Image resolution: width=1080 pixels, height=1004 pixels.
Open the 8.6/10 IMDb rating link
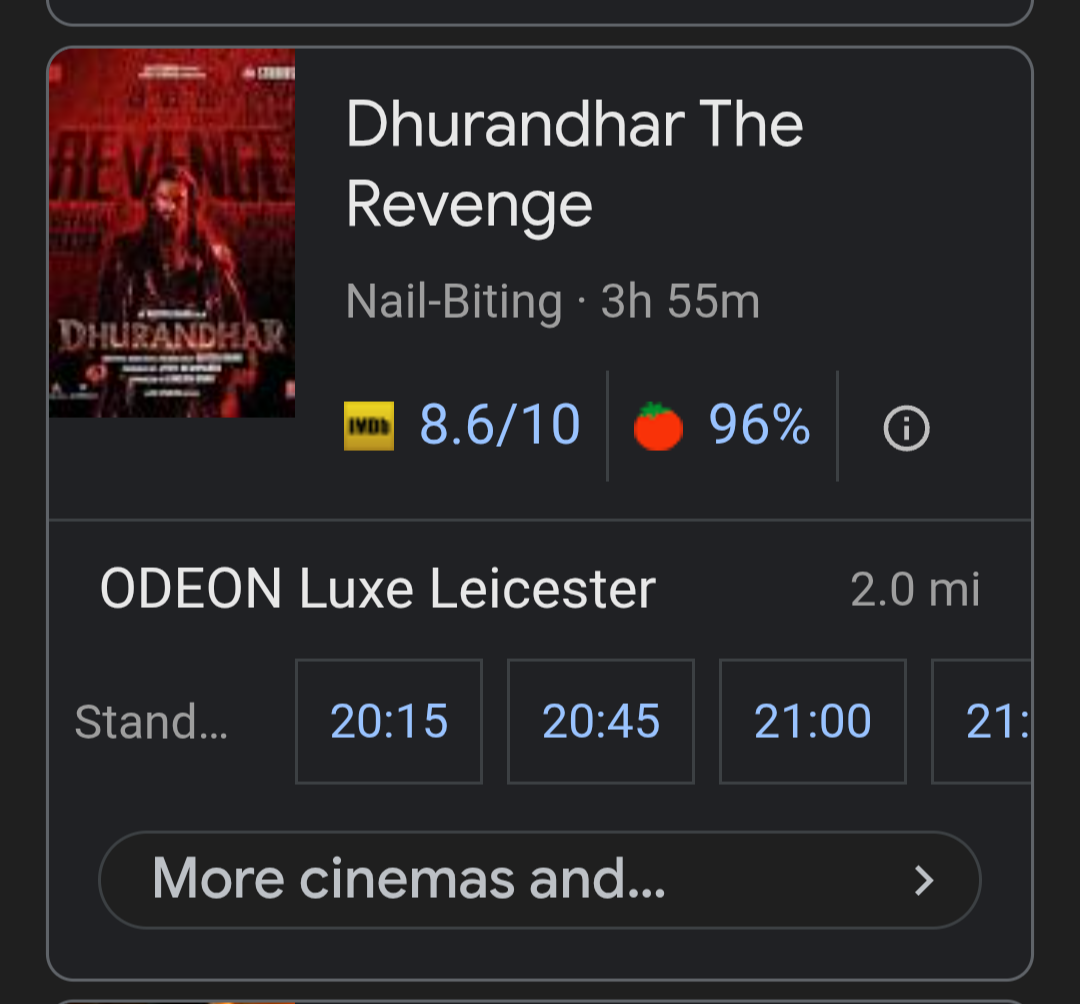(500, 425)
